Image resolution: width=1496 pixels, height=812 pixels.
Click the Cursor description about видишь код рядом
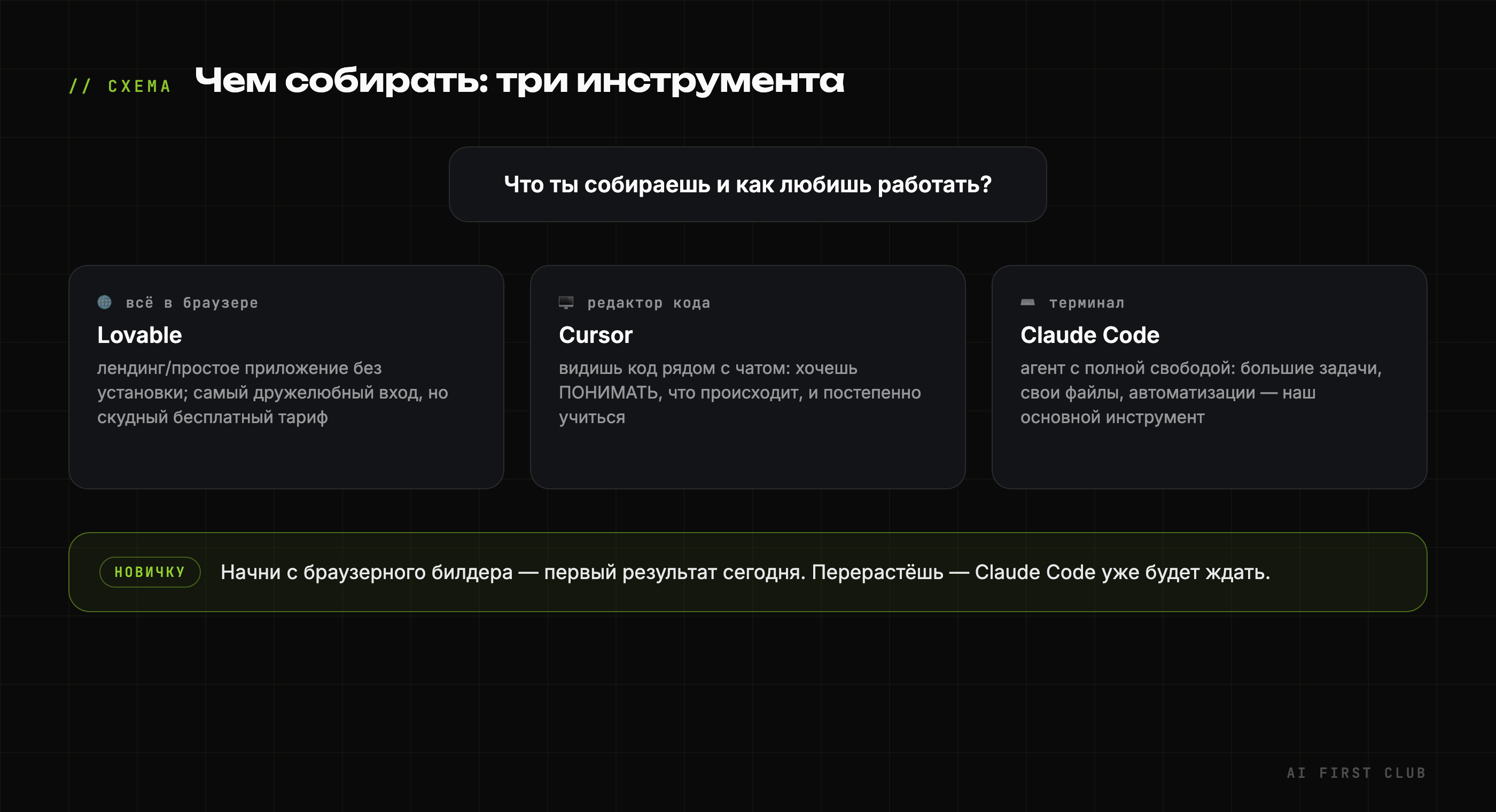point(739,393)
